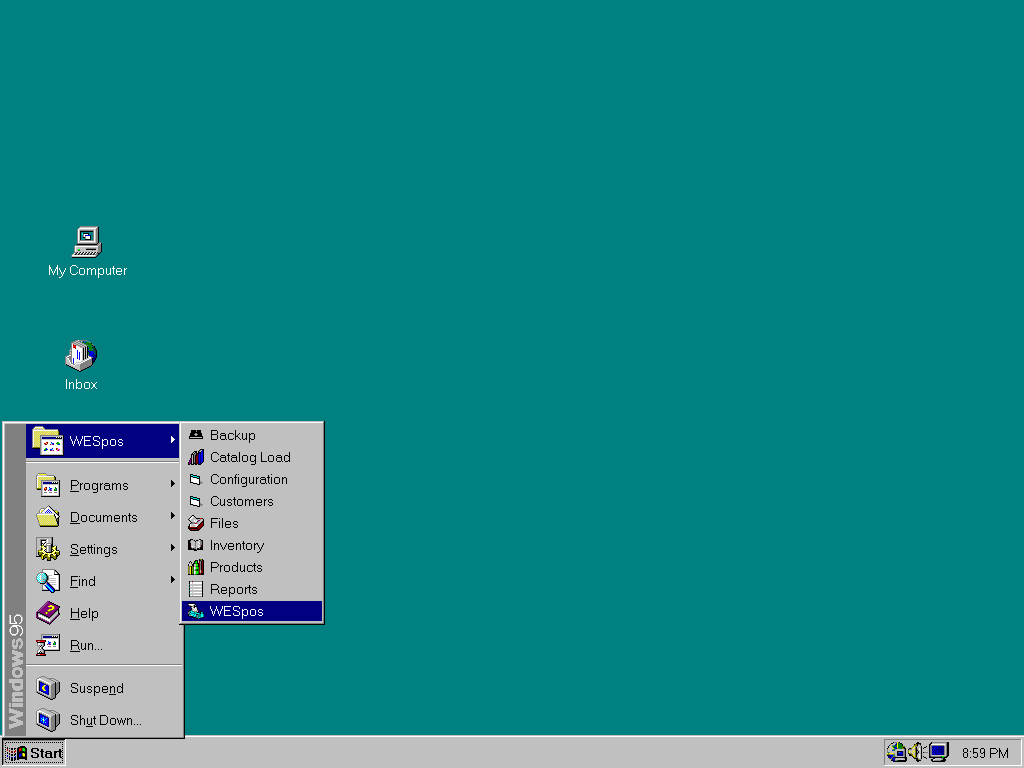Image resolution: width=1024 pixels, height=768 pixels.
Task: Click the Start button on the taskbar
Action: point(34,753)
